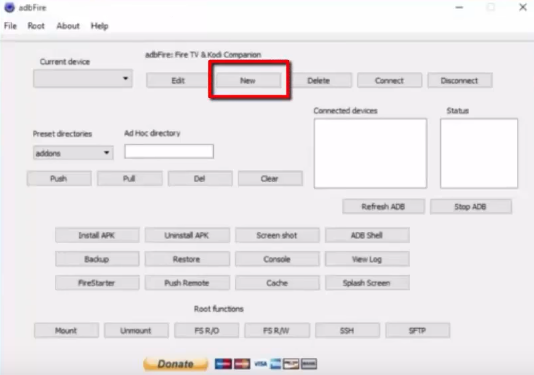Open the About menu
534x375 pixels.
pos(68,26)
